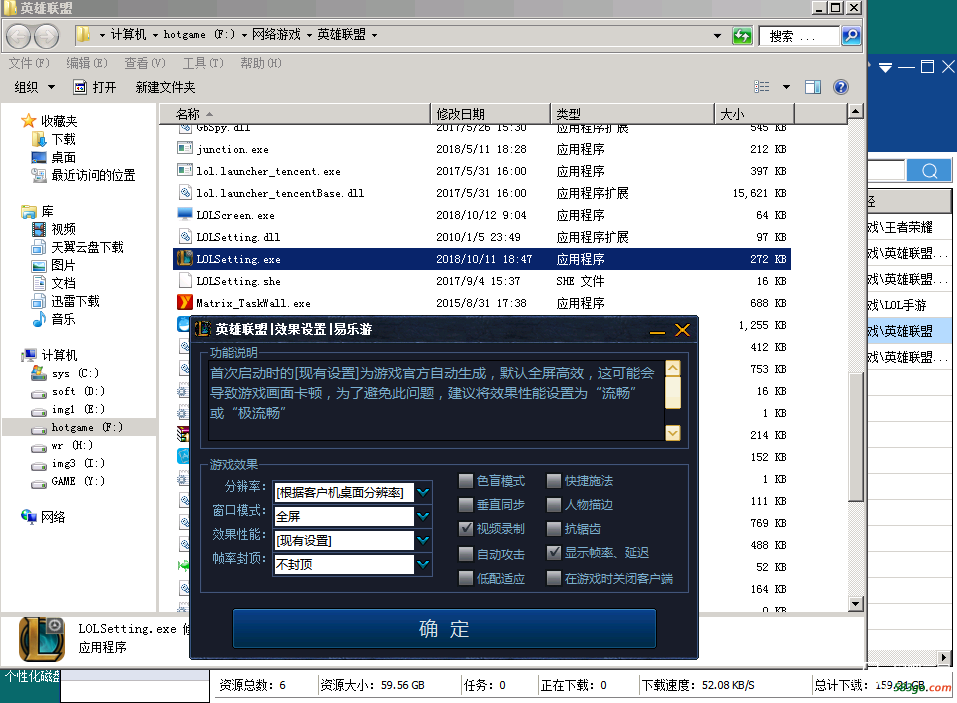Image resolution: width=957 pixels, height=703 pixels.
Task: Enable the 垂直同步 checkbox
Action: [x=466, y=505]
